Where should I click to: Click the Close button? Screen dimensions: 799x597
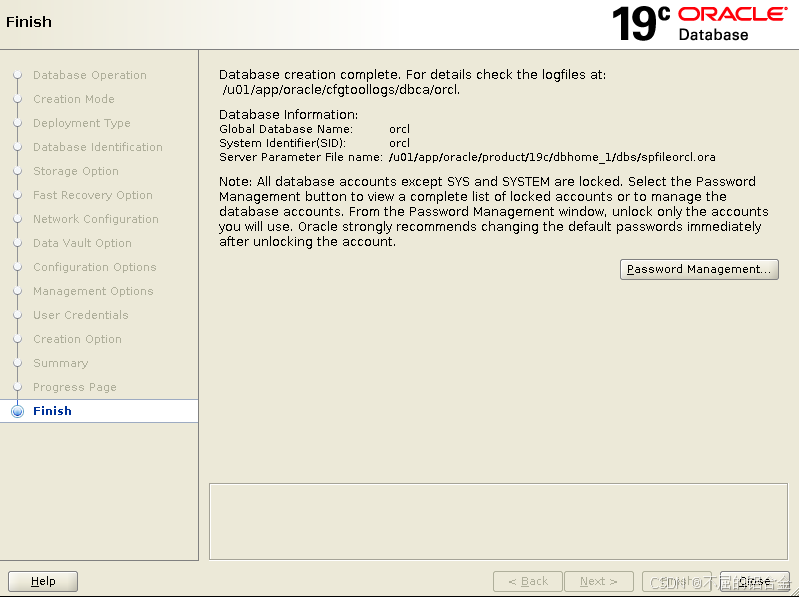click(754, 581)
